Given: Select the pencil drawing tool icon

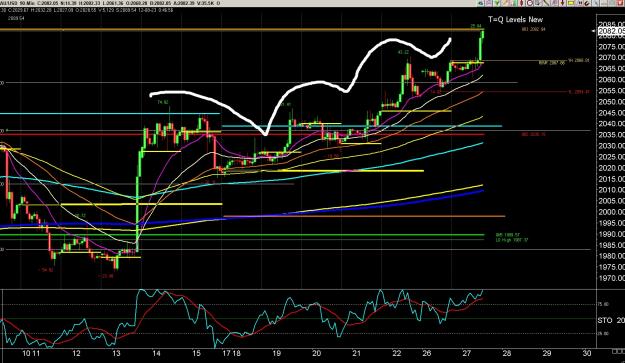Looking at the screenshot, I should pos(505,3).
